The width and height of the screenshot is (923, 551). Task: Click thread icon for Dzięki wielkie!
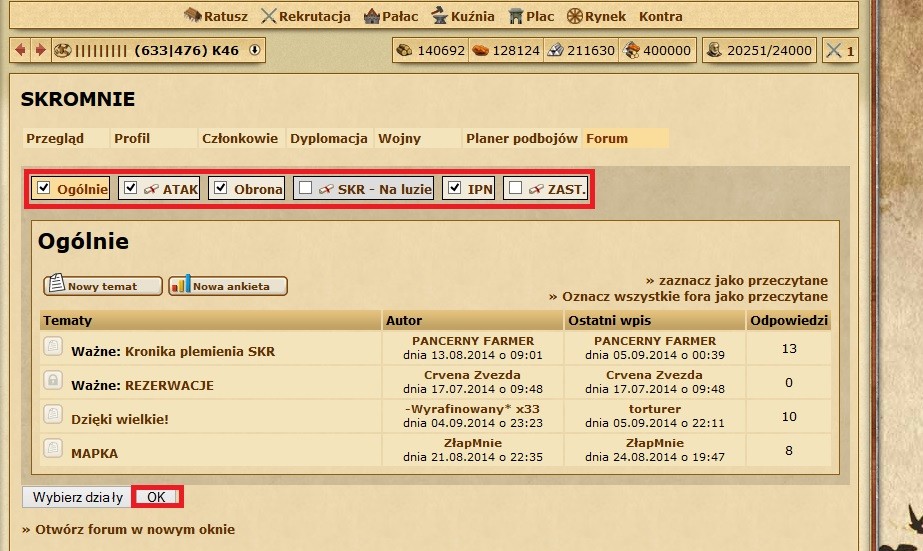(x=53, y=414)
